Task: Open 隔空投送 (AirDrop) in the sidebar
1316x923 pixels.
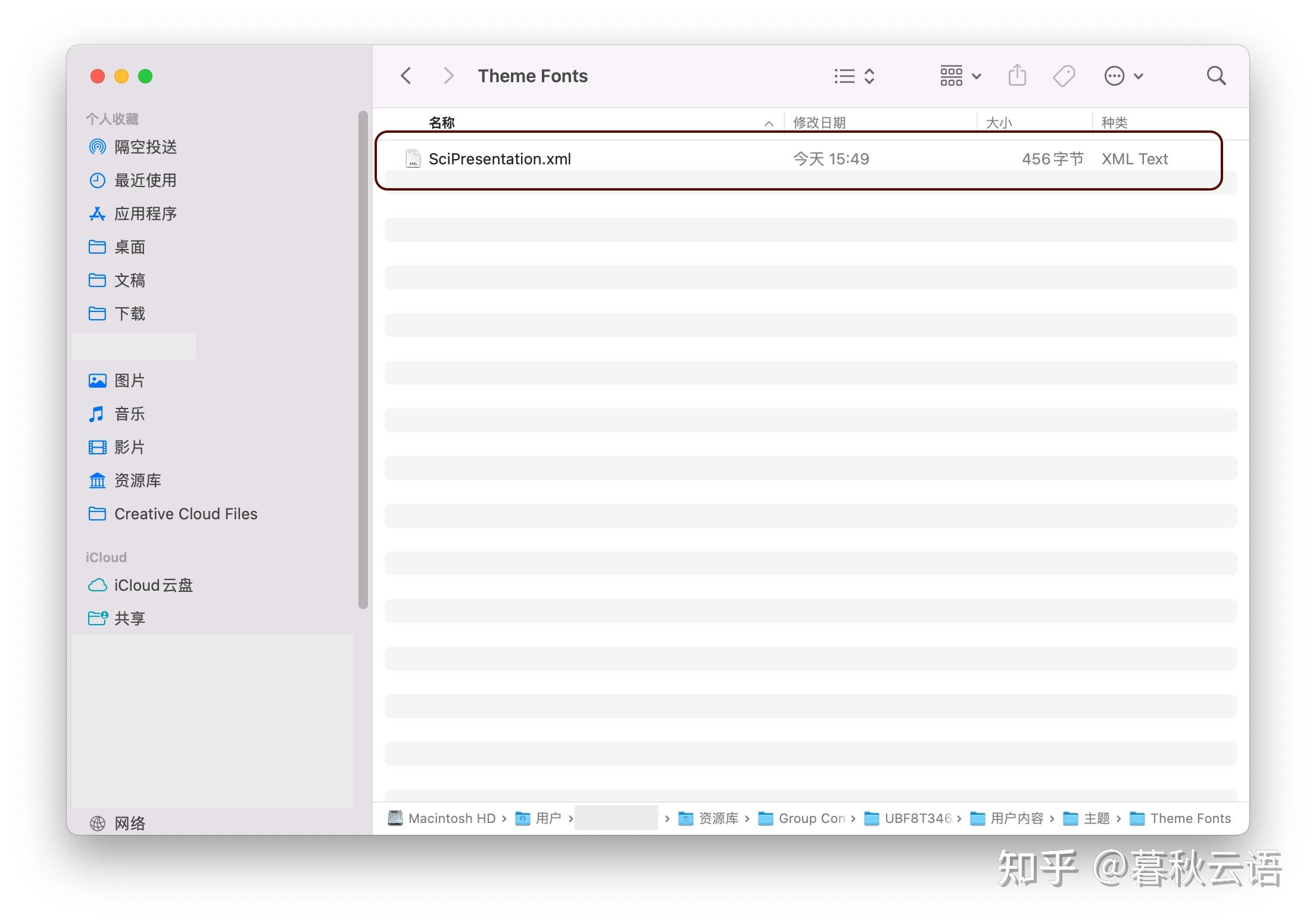Action: [145, 147]
